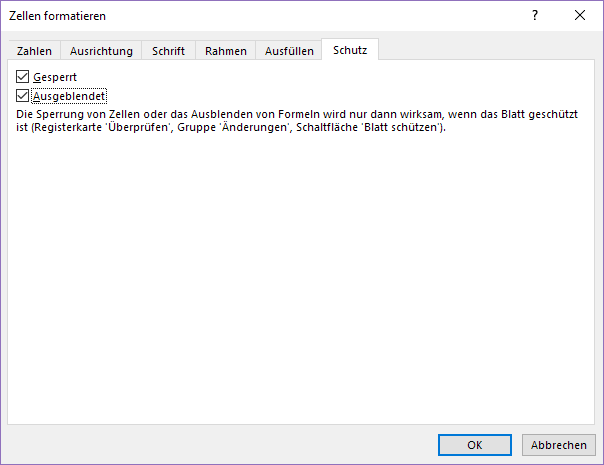604x465 pixels.
Task: Click the blank tab strip right of Schutz
Action: [x=480, y=51]
